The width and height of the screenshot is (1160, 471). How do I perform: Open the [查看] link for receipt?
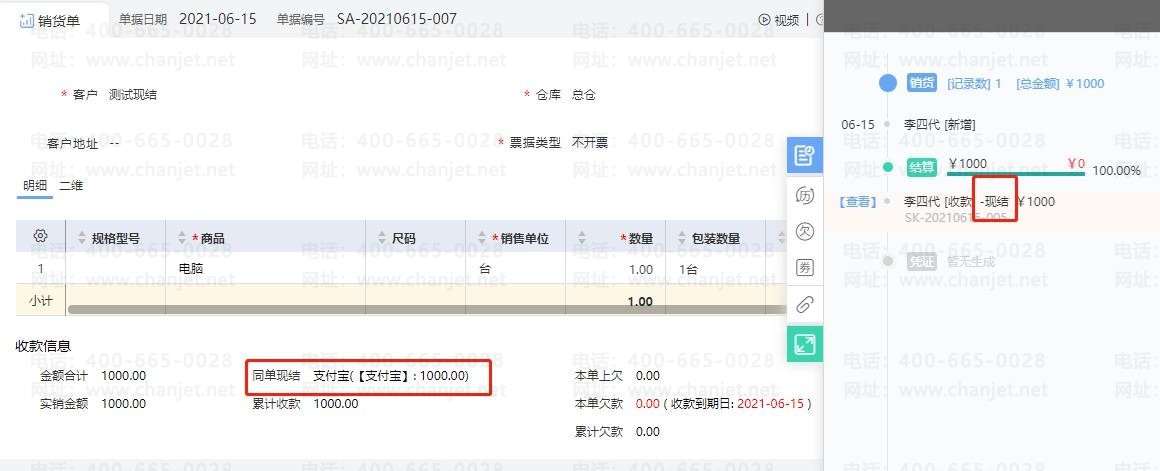pyautogui.click(x=857, y=201)
